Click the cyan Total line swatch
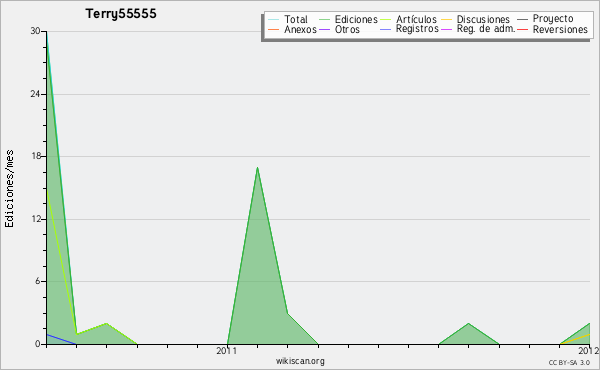600x370 pixels. 274,19
